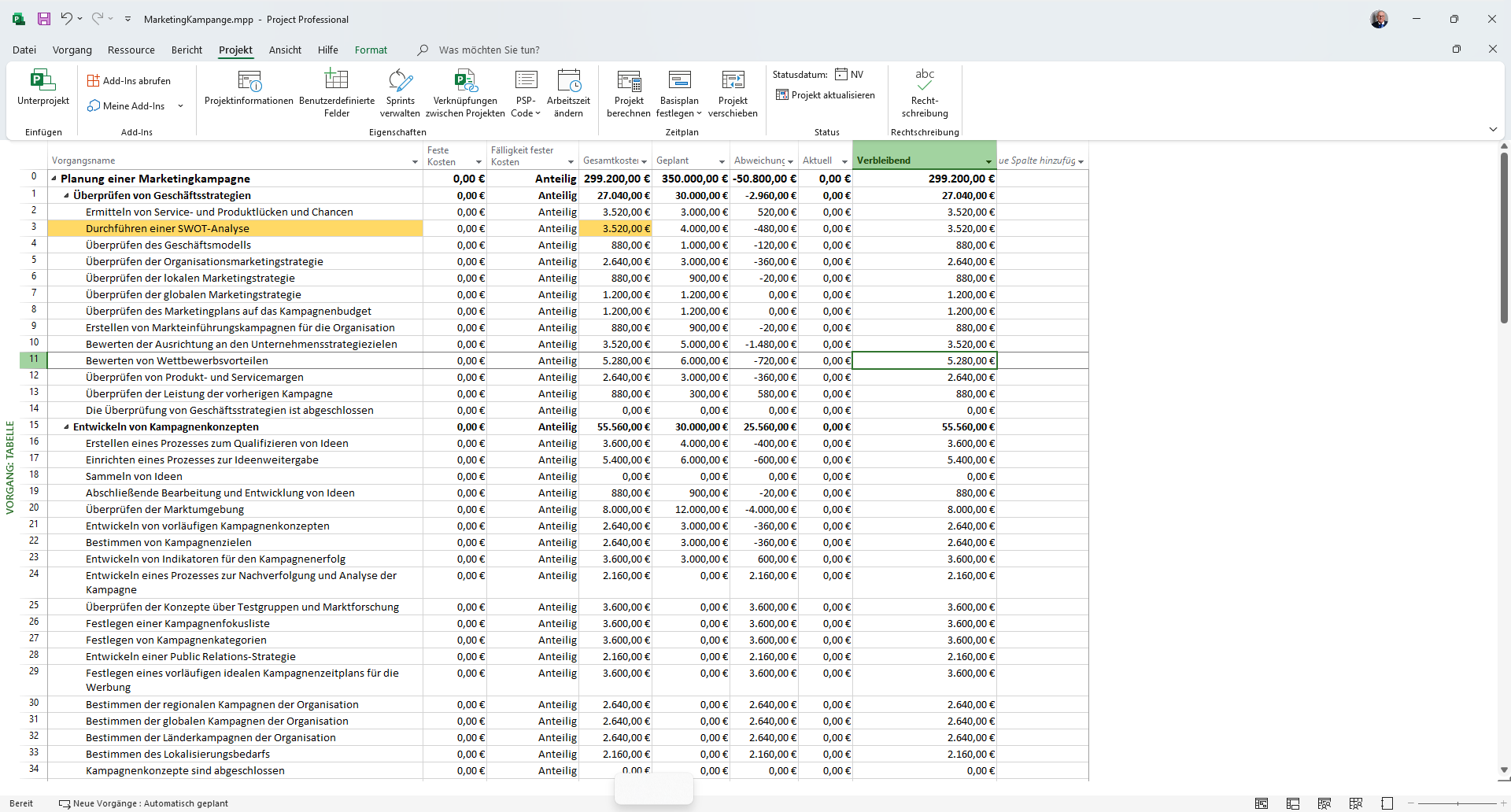Open the user account avatar

click(1379, 19)
